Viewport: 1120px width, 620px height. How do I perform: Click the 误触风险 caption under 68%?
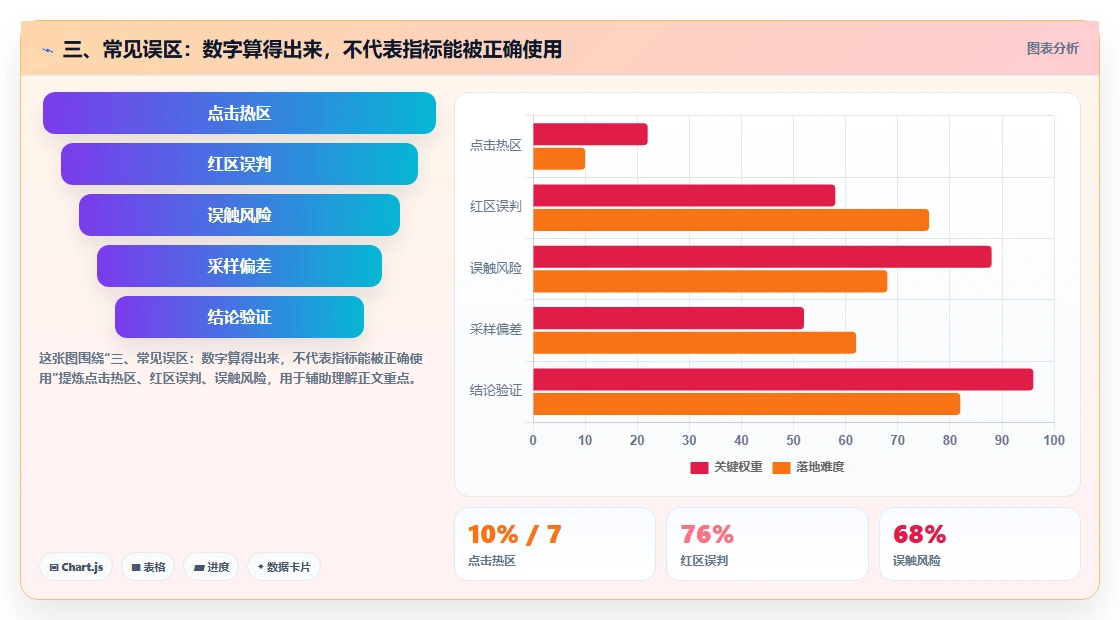916,561
